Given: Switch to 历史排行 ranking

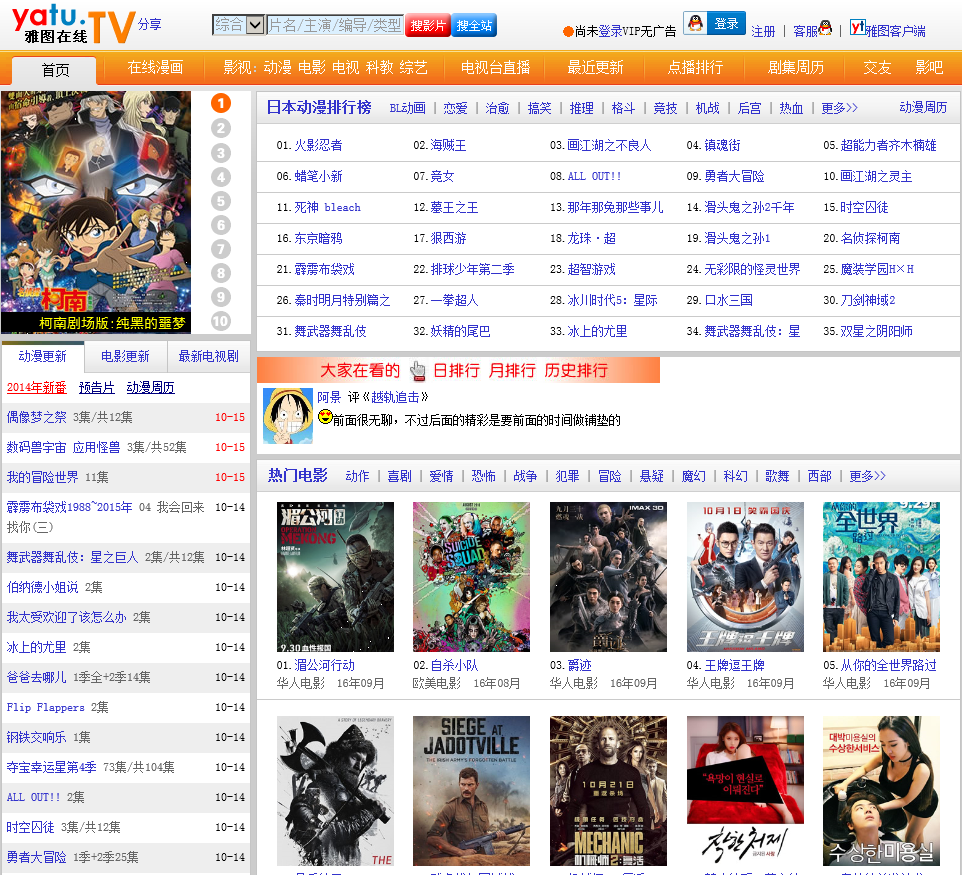Looking at the screenshot, I should (575, 371).
